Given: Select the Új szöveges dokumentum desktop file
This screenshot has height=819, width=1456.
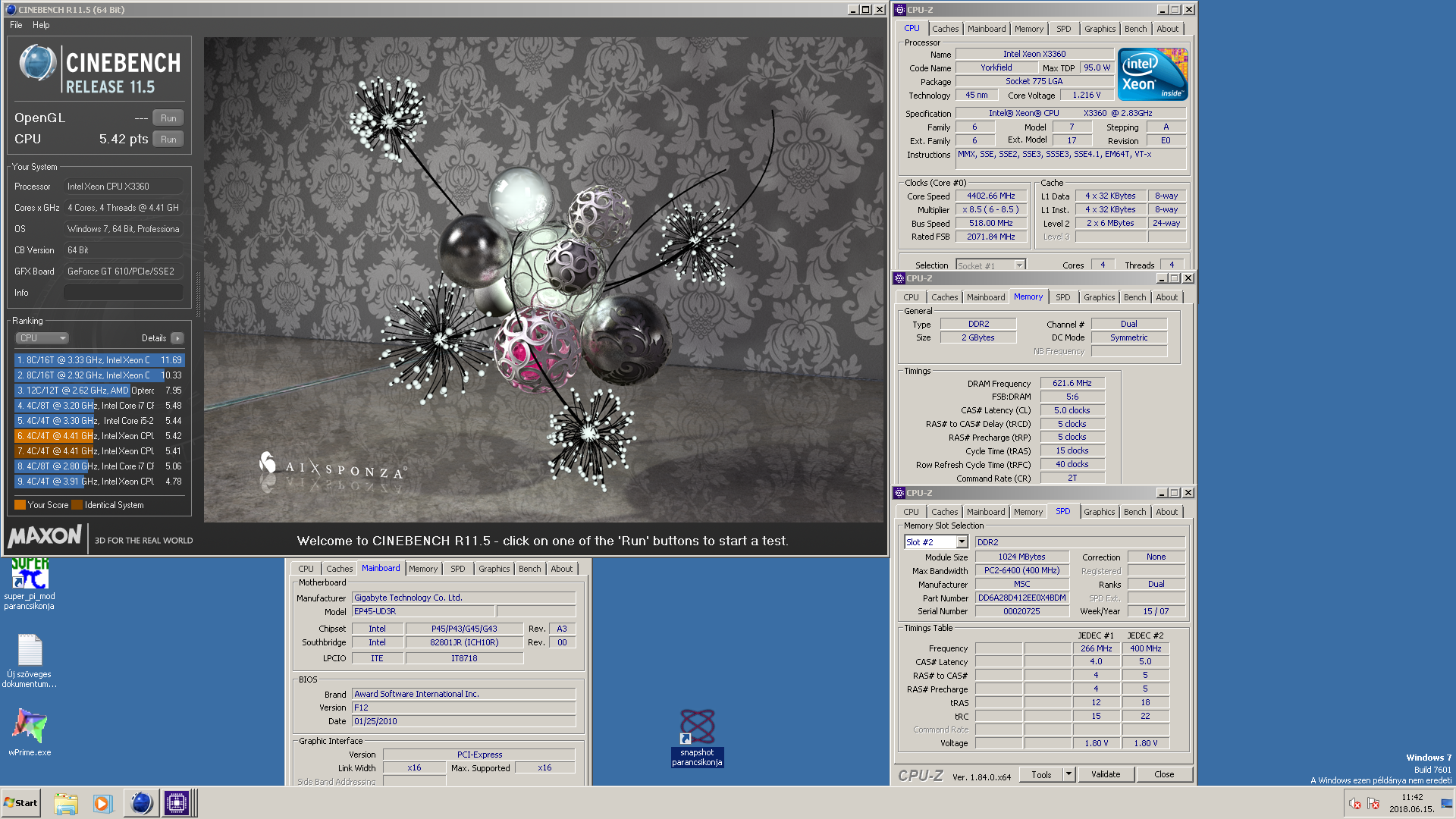Looking at the screenshot, I should tap(30, 661).
